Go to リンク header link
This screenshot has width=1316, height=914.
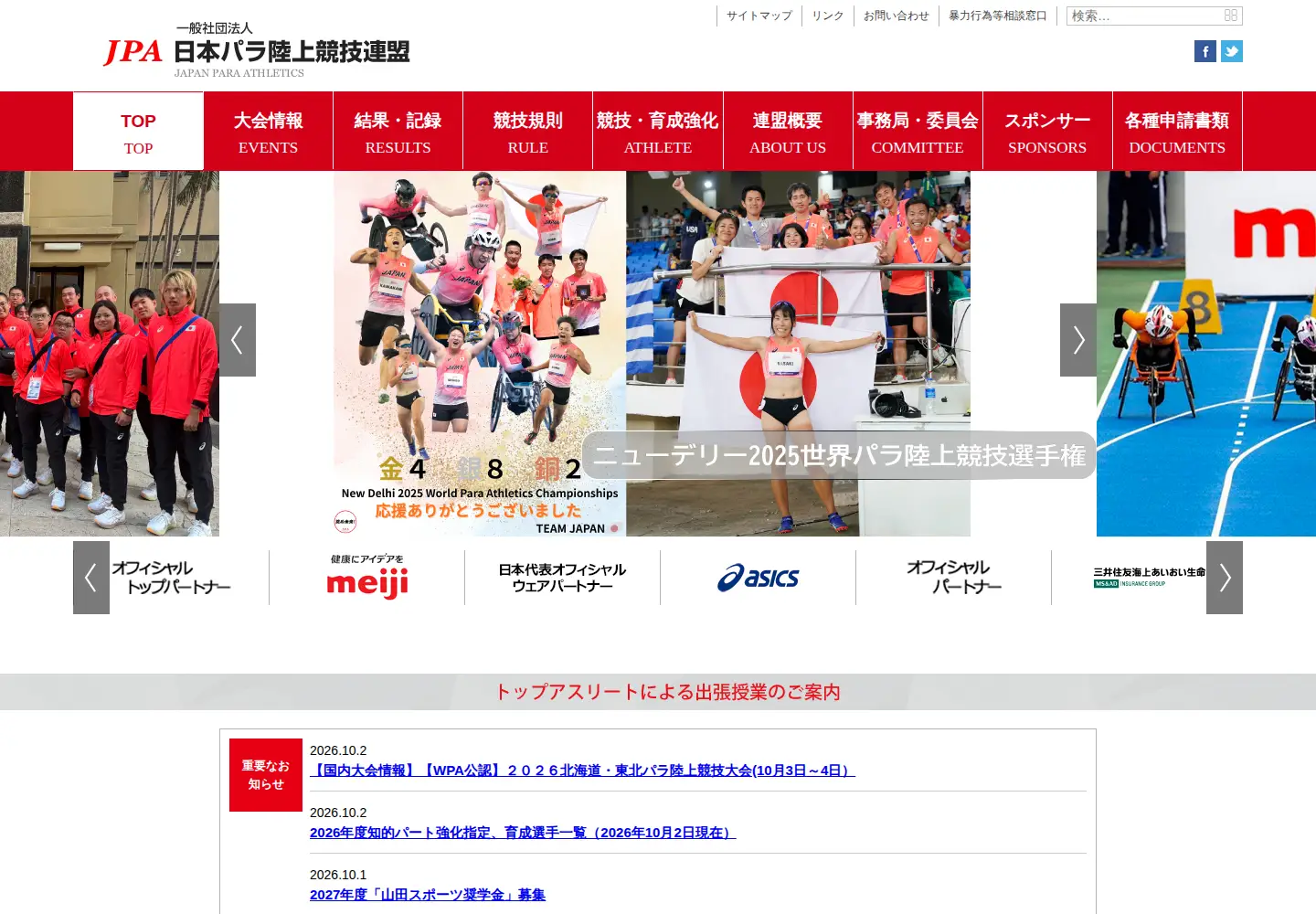pyautogui.click(x=828, y=16)
